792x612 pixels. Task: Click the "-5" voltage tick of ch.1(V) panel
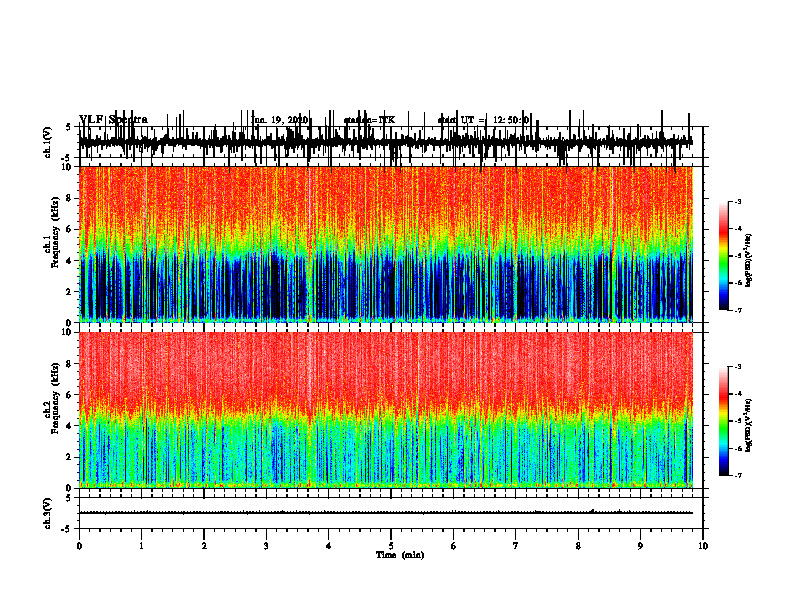pyautogui.click(x=67, y=158)
